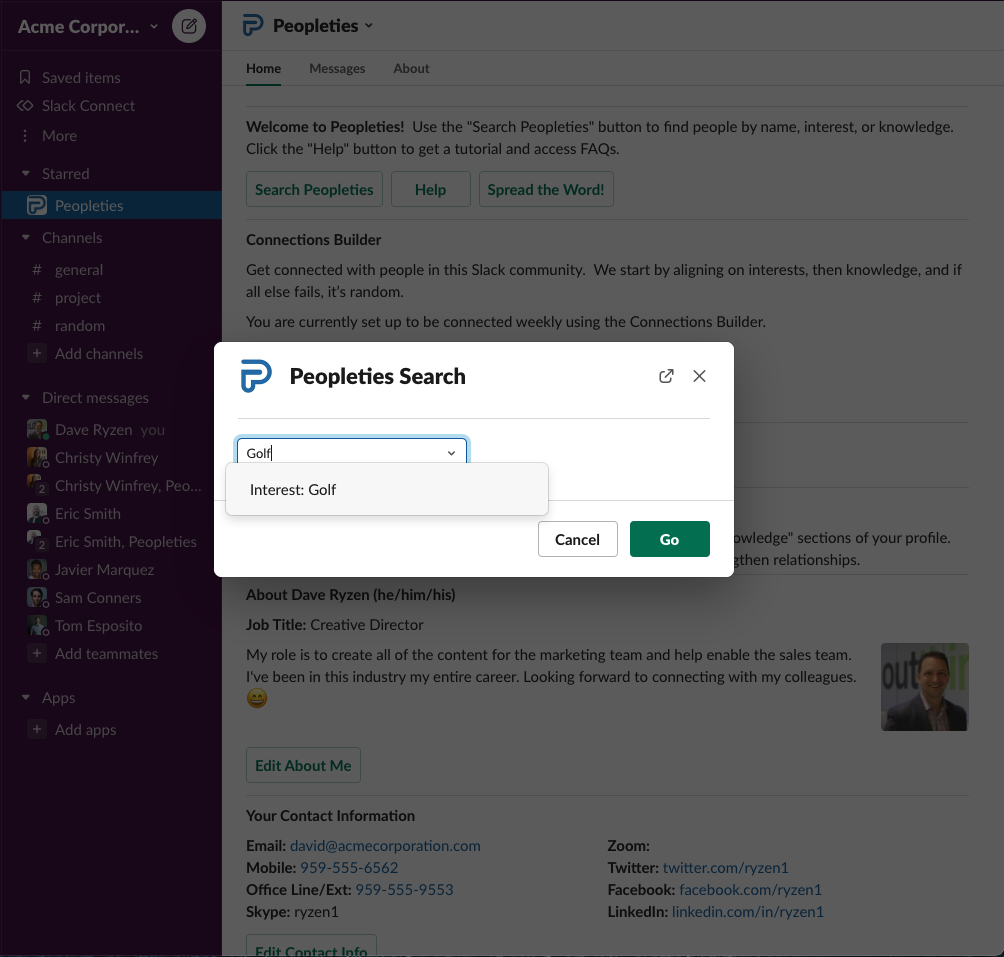Collapse the Direct messages section

point(26,398)
